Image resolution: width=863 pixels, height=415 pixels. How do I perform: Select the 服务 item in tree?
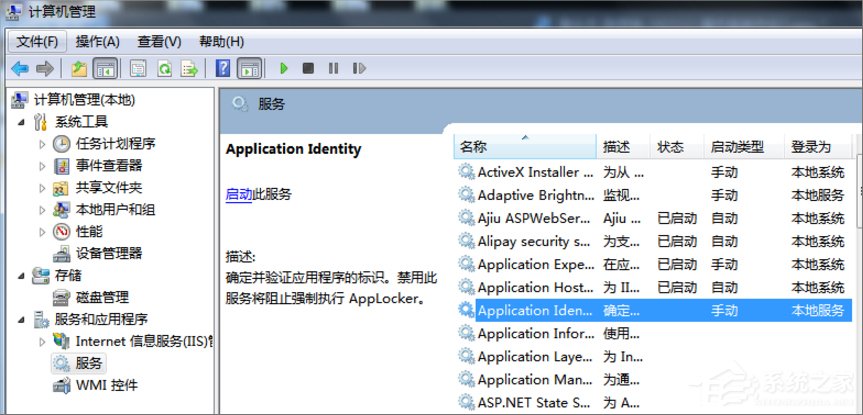[x=89, y=363]
